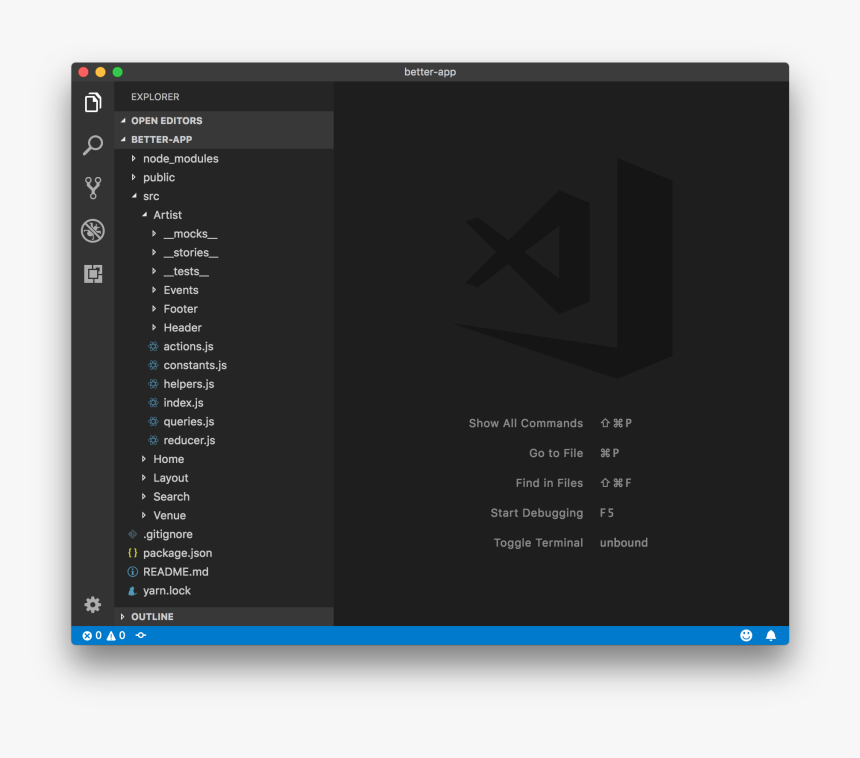Viewport: 860px width, 758px height.
Task: Select reducer.js in the Artist folder
Action: click(x=190, y=440)
